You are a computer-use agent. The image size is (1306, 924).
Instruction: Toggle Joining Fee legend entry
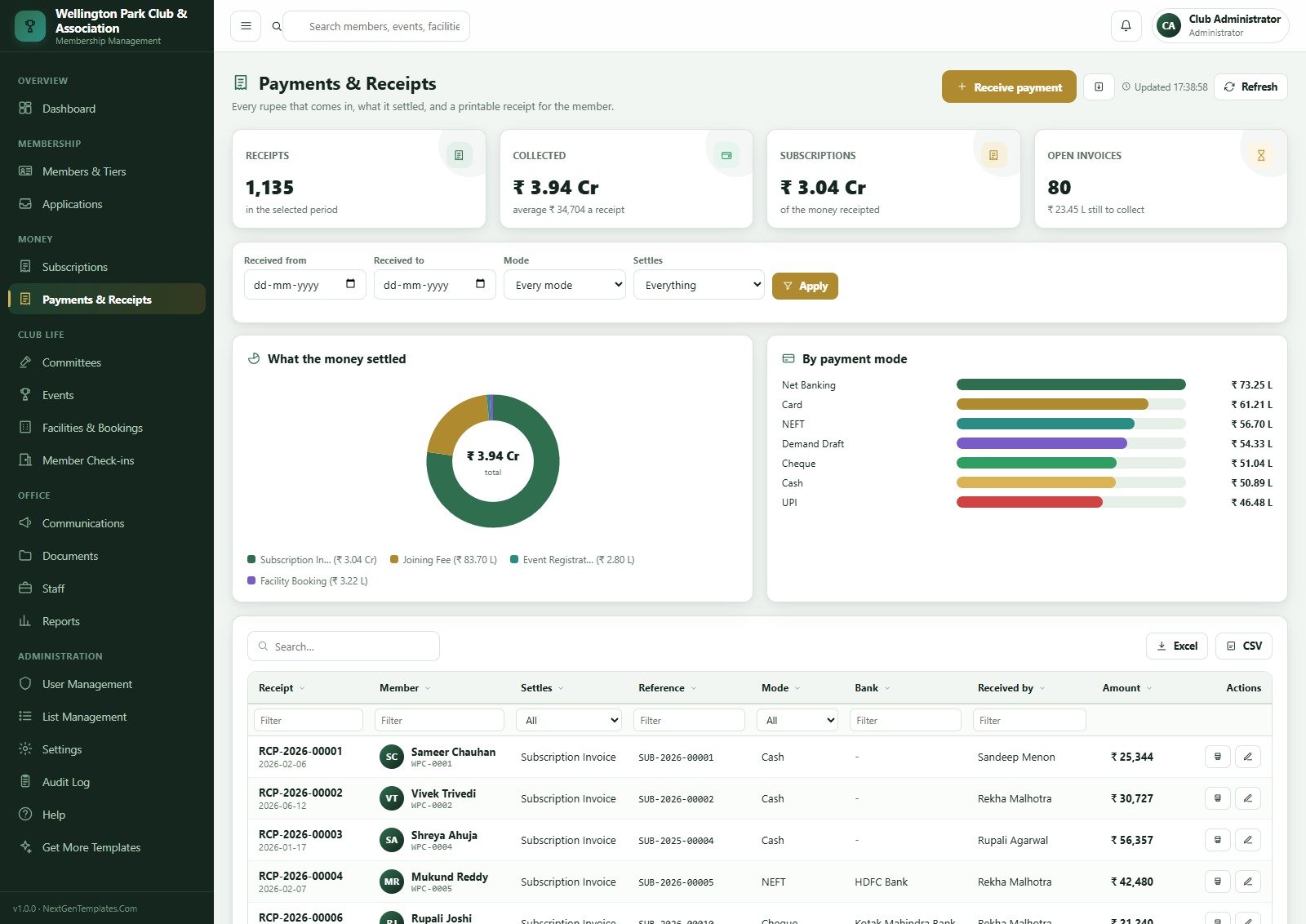coord(443,560)
